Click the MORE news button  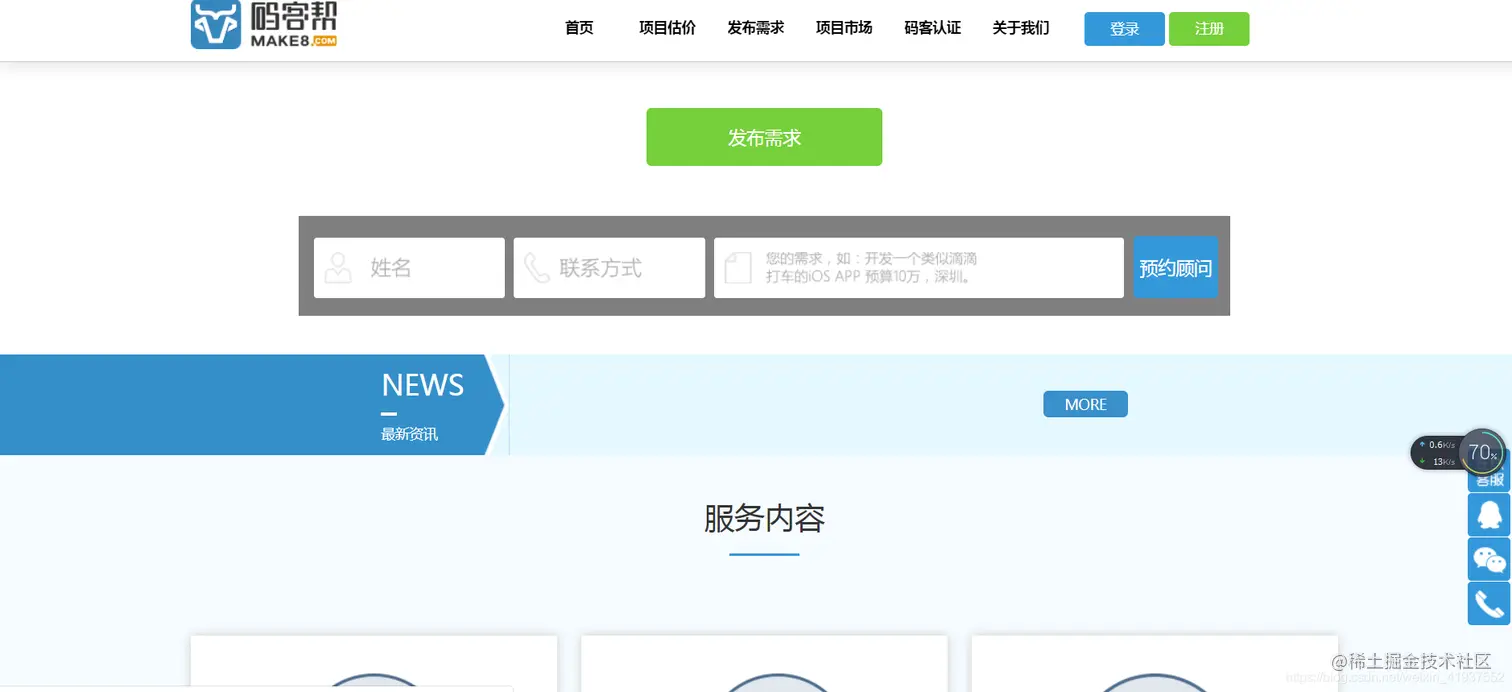tap(1085, 404)
